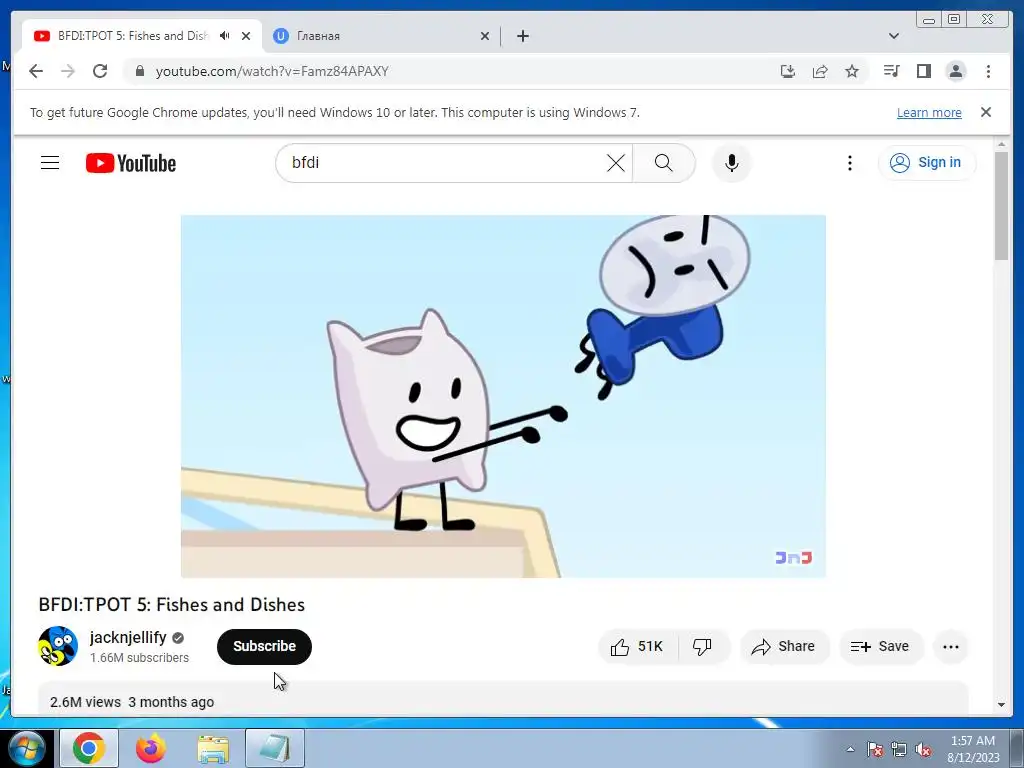Launch Firefox from the taskbar
Viewport: 1024px width, 768px height.
[151, 748]
